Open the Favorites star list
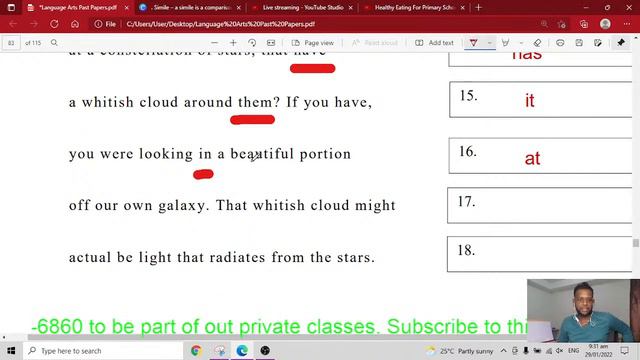Screen dimensions: 640x360 pos(562,24)
